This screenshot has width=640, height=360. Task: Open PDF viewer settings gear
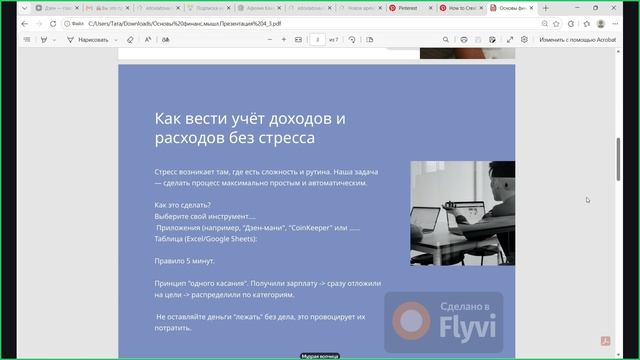coord(524,40)
